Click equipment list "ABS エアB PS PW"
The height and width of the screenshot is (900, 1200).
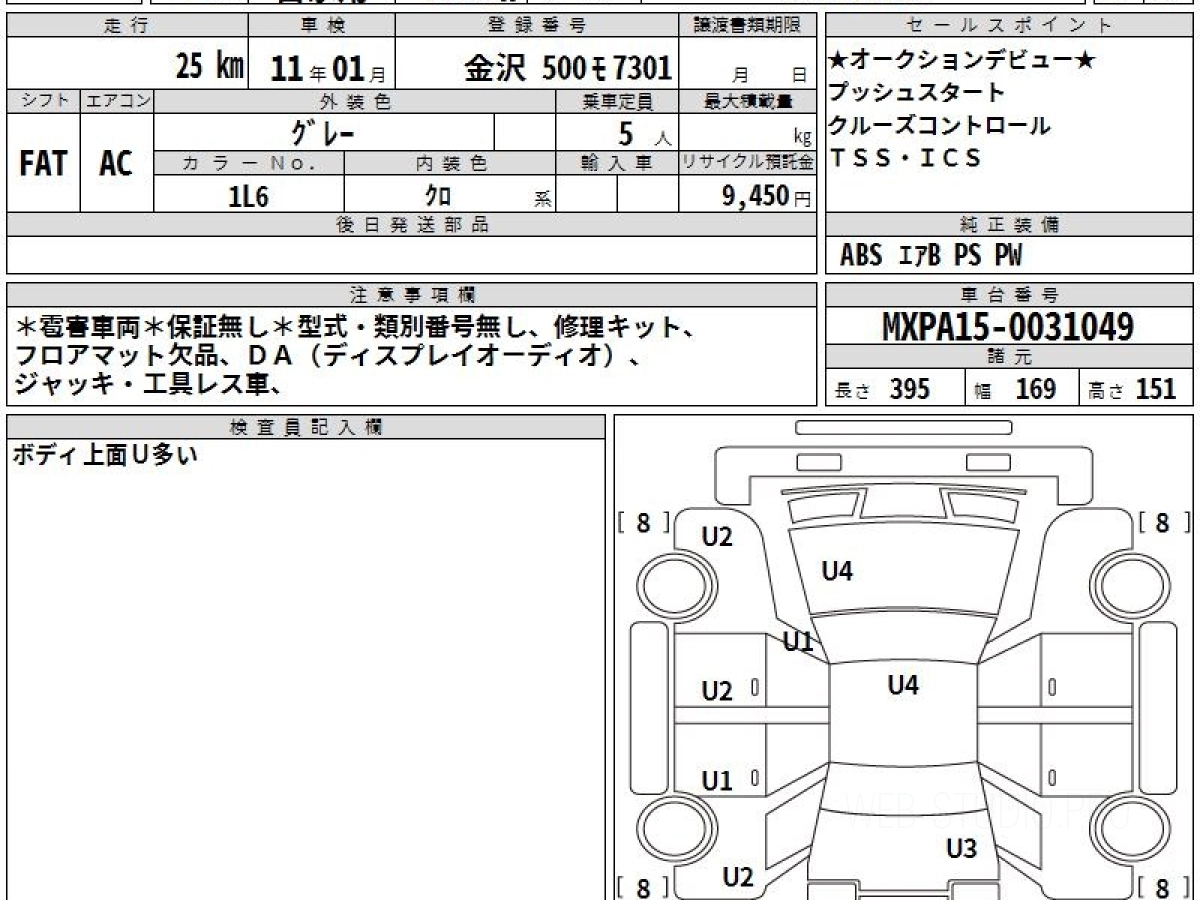[x=931, y=256]
